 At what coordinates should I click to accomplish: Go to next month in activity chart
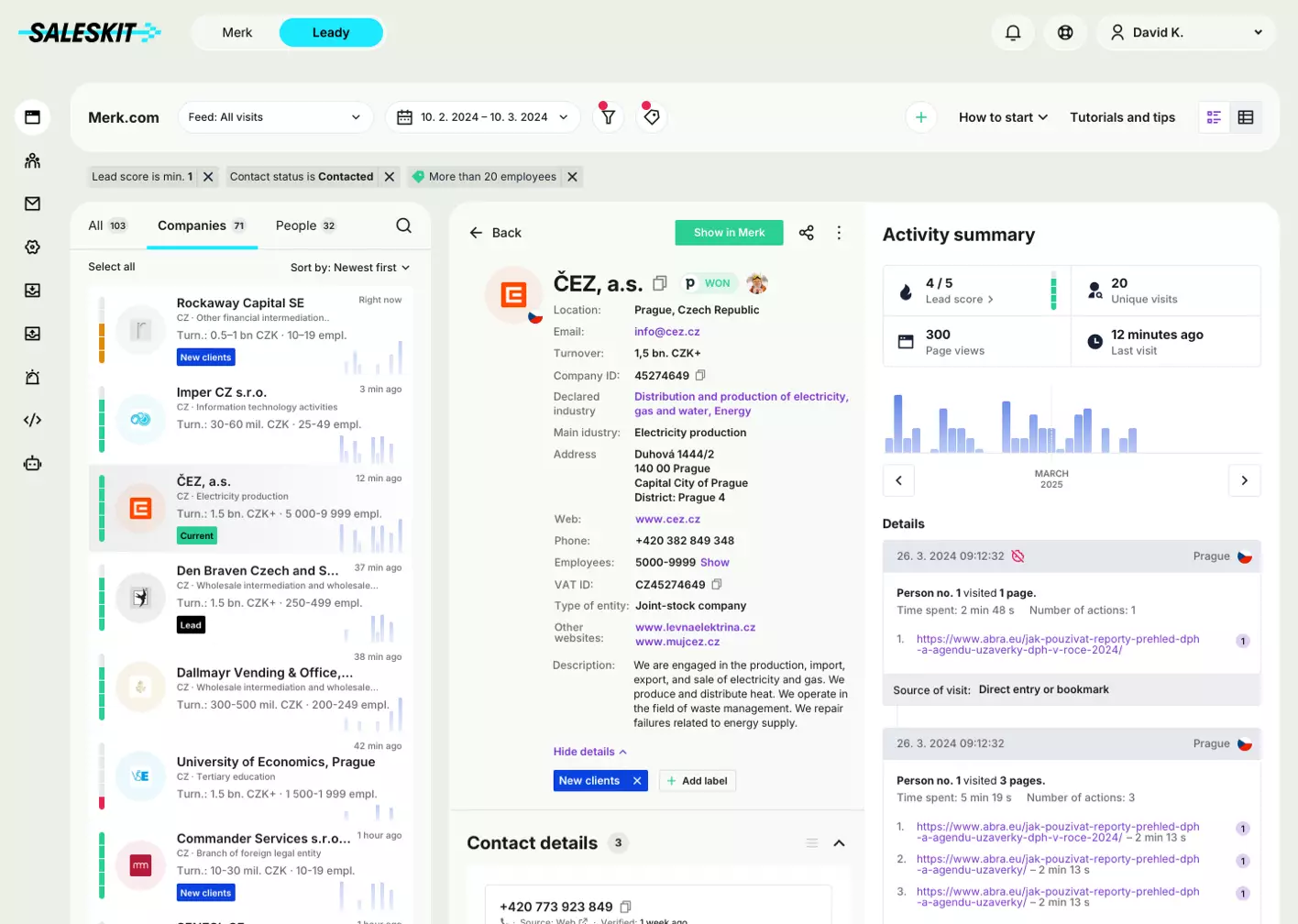[1244, 480]
